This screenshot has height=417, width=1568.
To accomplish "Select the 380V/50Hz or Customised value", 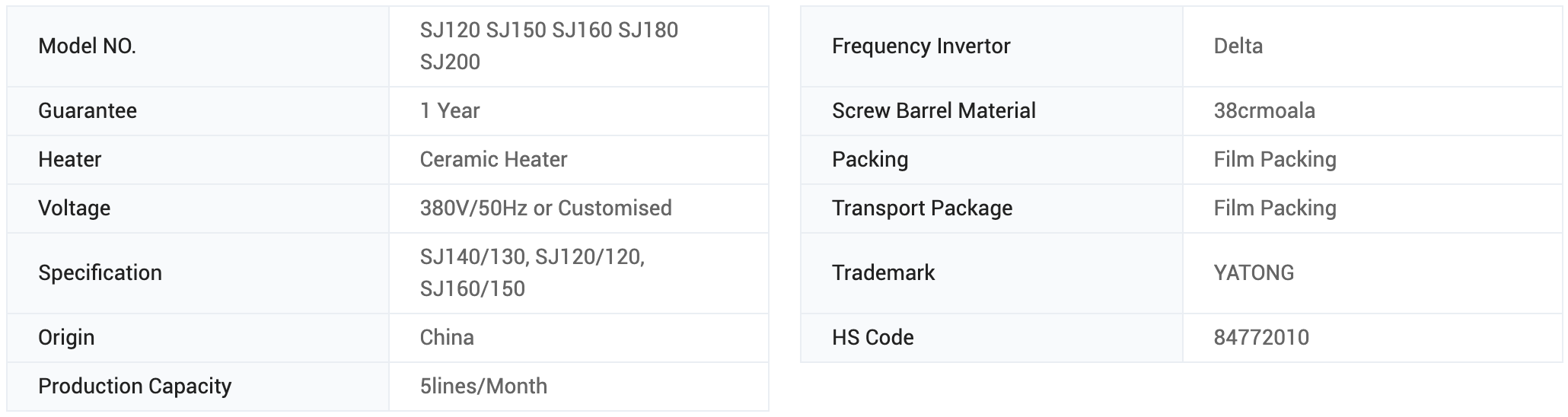I will click(546, 208).
